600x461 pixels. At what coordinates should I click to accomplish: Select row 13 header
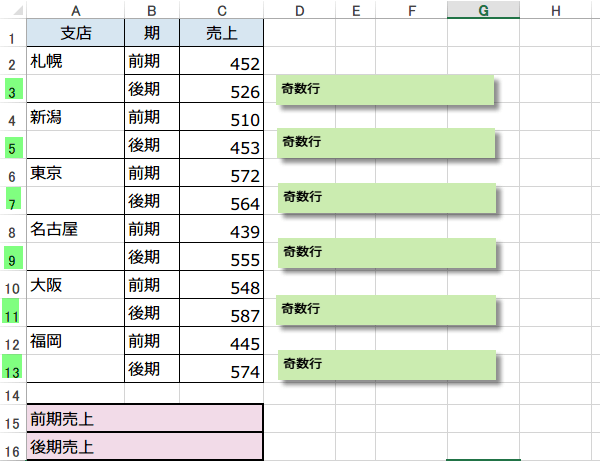(12, 371)
